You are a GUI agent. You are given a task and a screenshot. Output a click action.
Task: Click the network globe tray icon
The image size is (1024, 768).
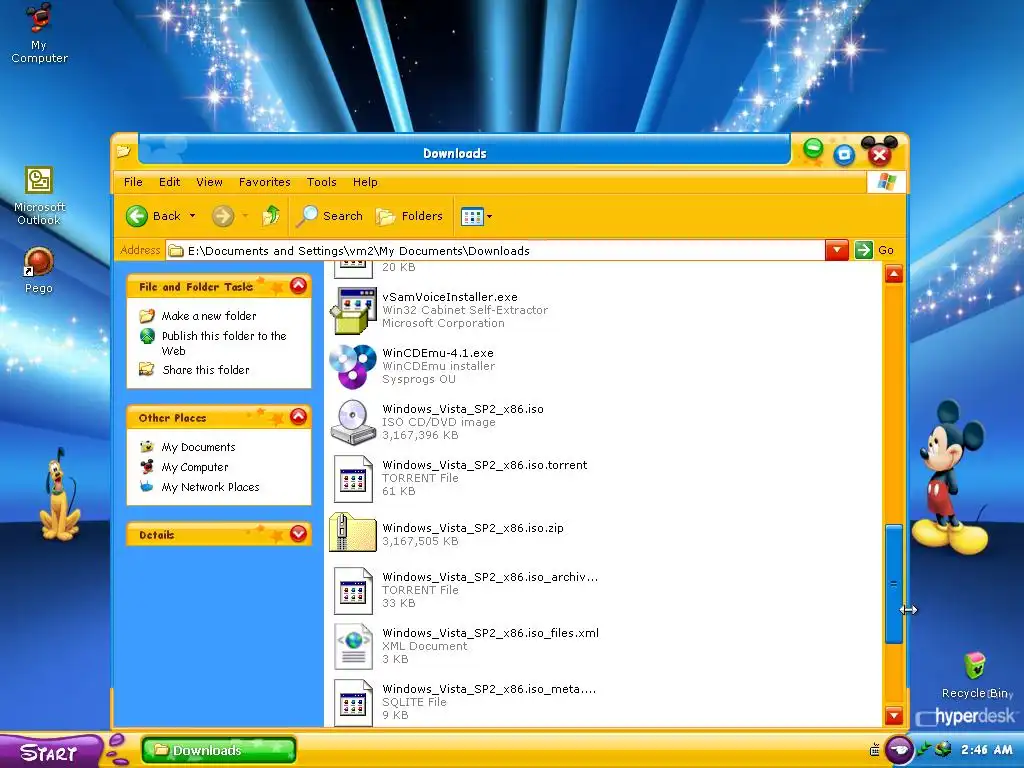[942, 749]
